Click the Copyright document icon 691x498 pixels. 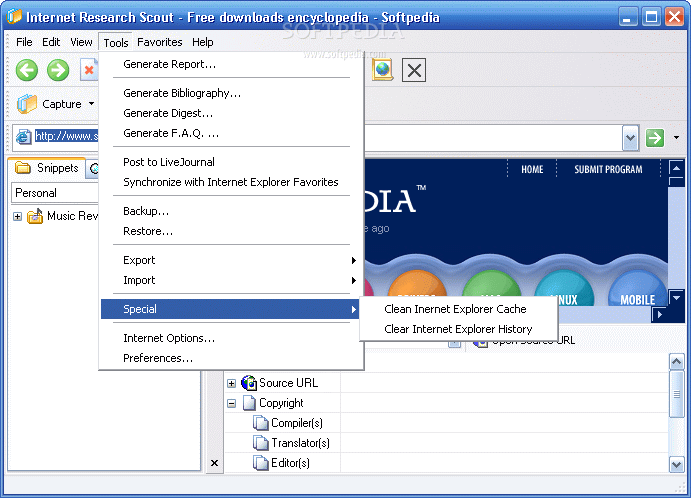(x=249, y=403)
